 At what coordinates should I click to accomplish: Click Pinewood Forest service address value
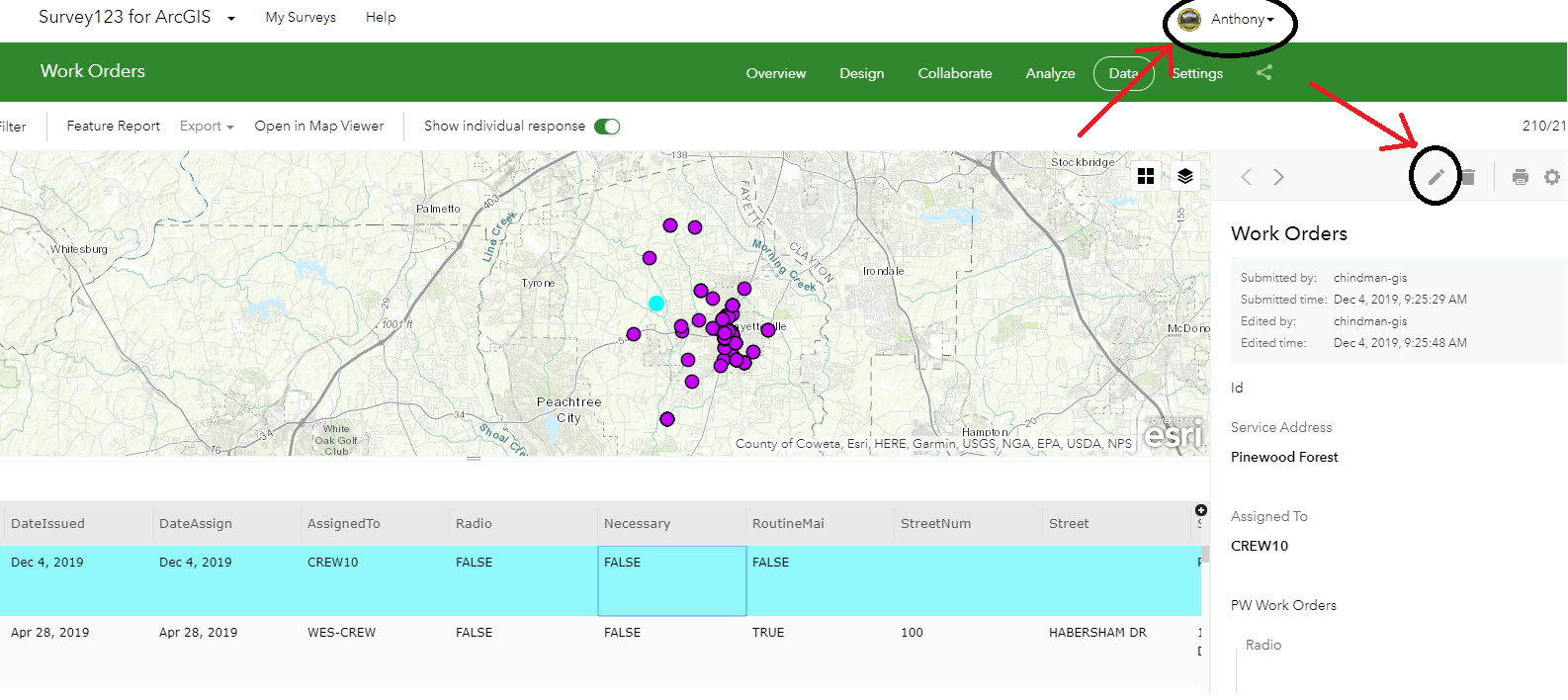(1284, 457)
